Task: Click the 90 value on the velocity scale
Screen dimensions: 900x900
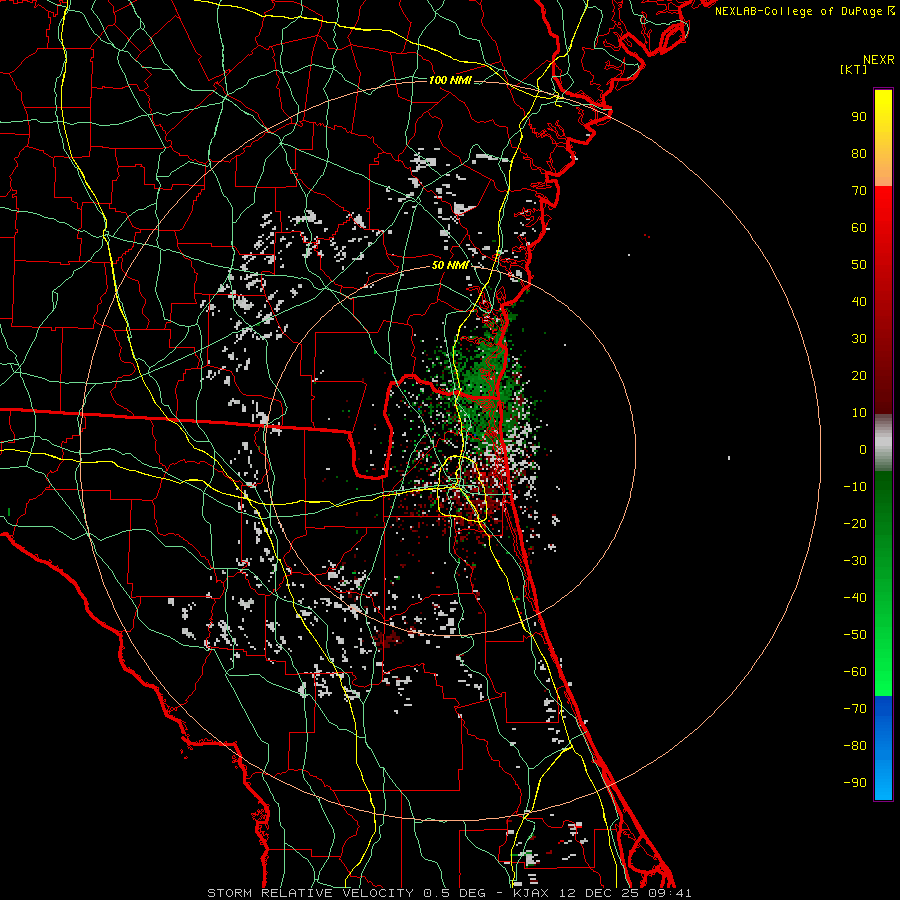Action: [859, 117]
